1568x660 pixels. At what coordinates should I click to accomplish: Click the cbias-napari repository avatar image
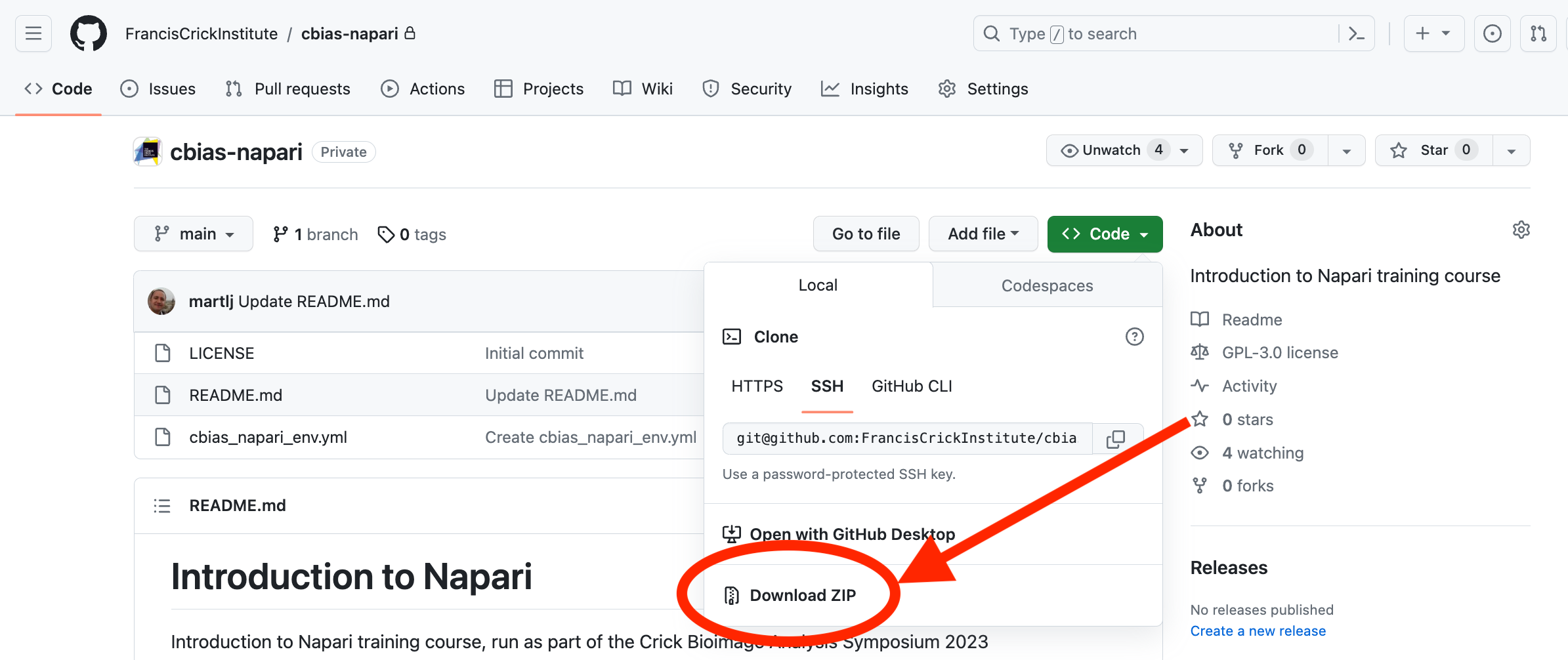[148, 152]
